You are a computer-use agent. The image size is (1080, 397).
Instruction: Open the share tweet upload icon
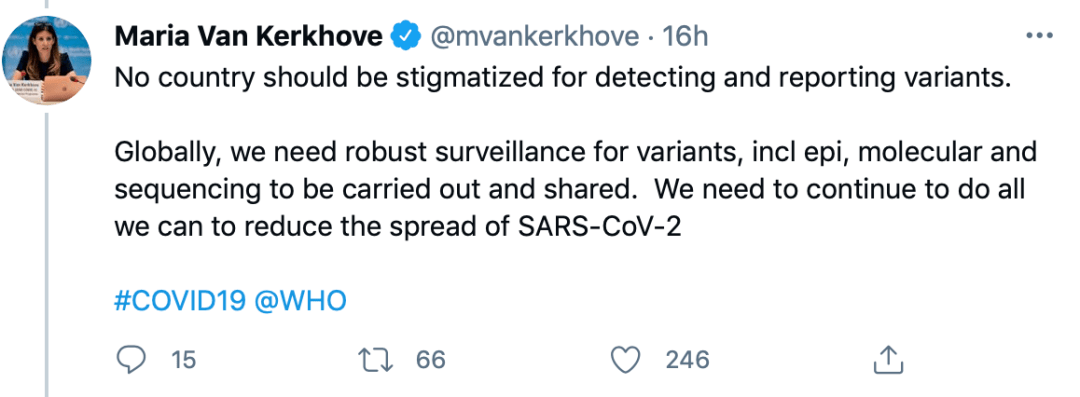[x=888, y=359]
